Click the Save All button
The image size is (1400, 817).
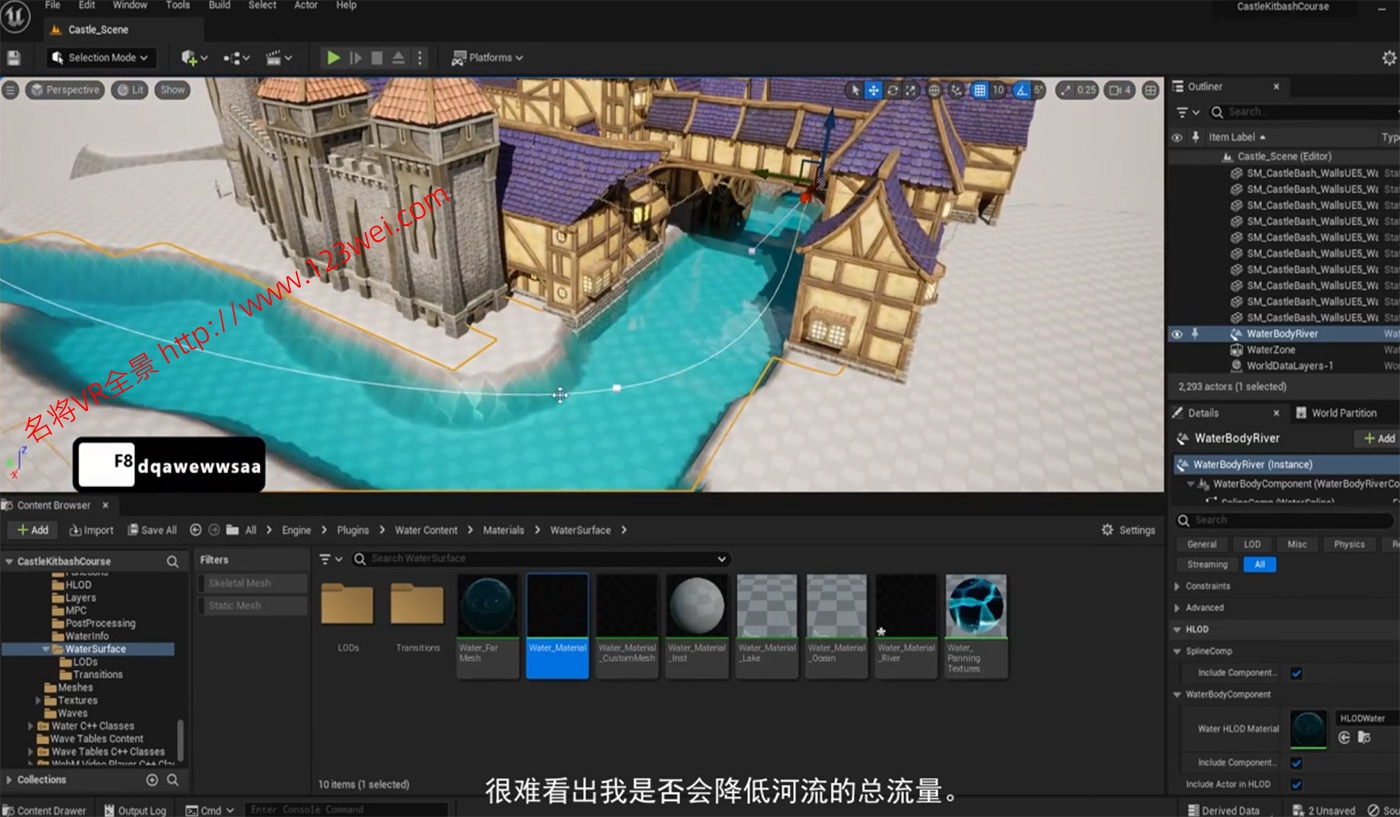coord(151,530)
